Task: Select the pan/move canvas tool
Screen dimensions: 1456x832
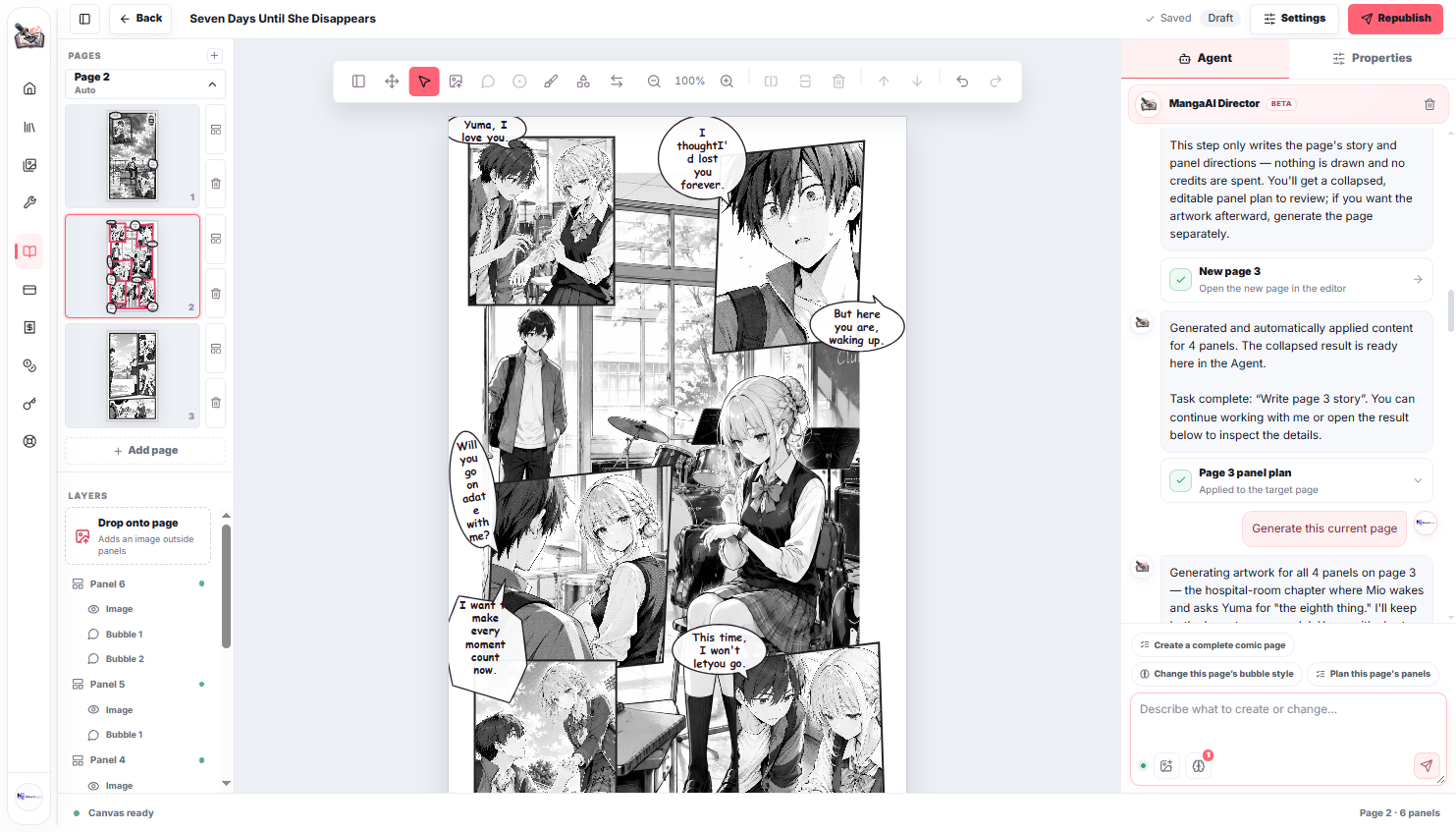Action: (392, 82)
